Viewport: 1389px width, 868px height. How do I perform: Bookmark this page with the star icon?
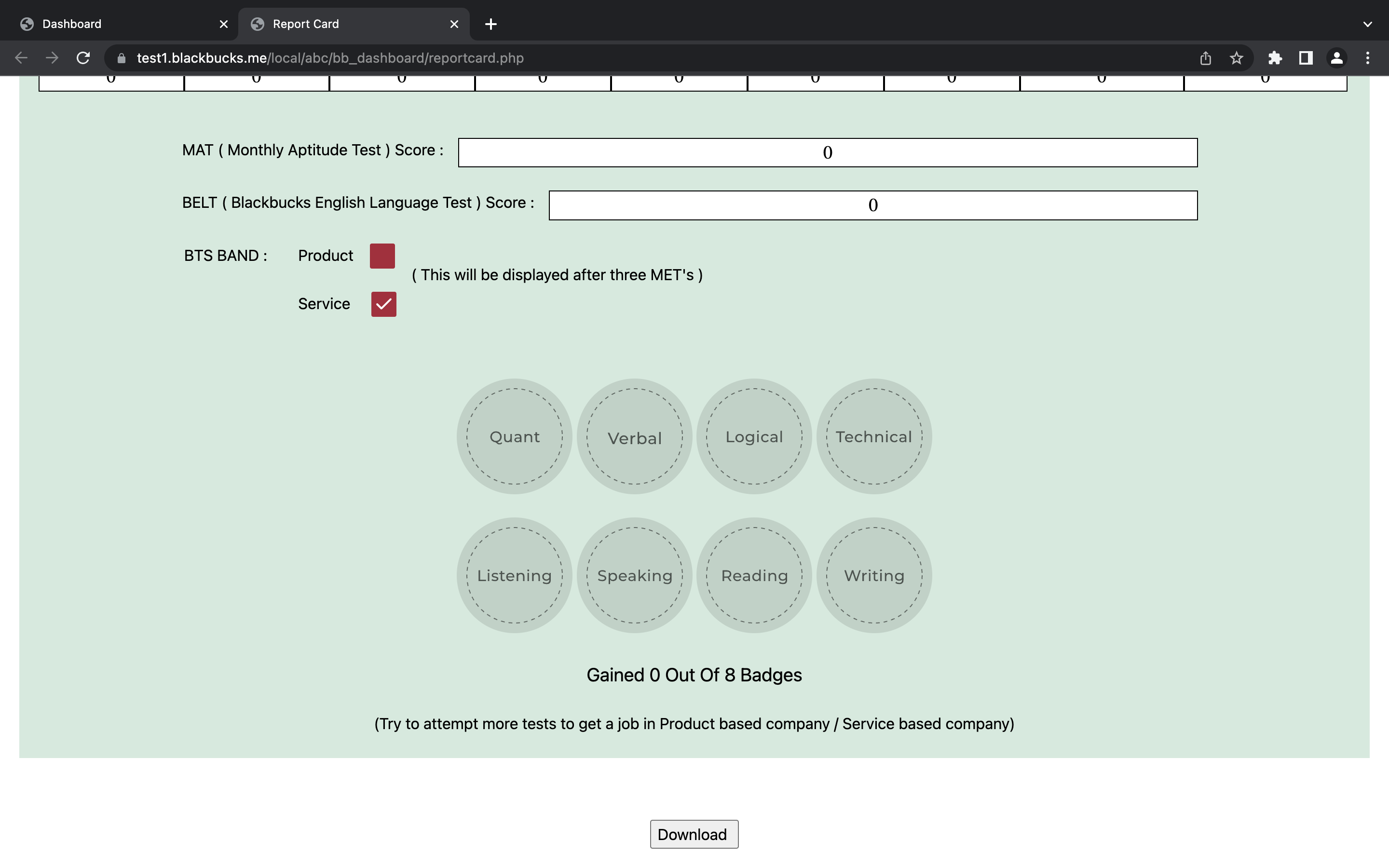[1236, 58]
